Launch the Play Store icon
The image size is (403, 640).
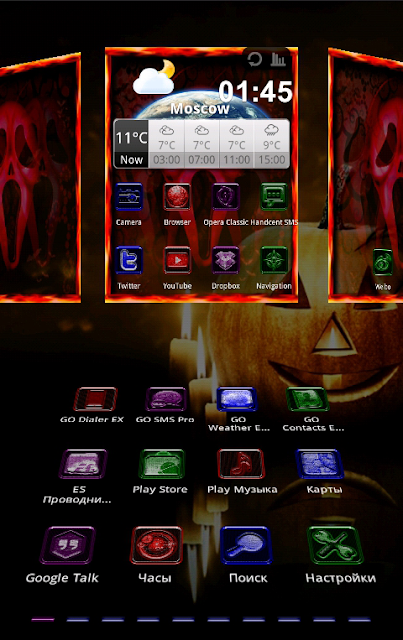coord(162,464)
